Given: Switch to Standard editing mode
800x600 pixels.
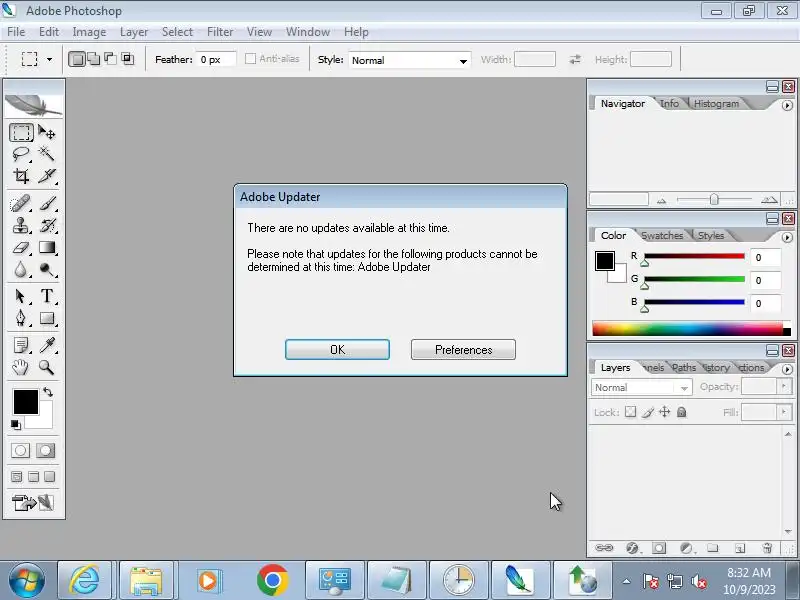Looking at the screenshot, I should point(21,451).
